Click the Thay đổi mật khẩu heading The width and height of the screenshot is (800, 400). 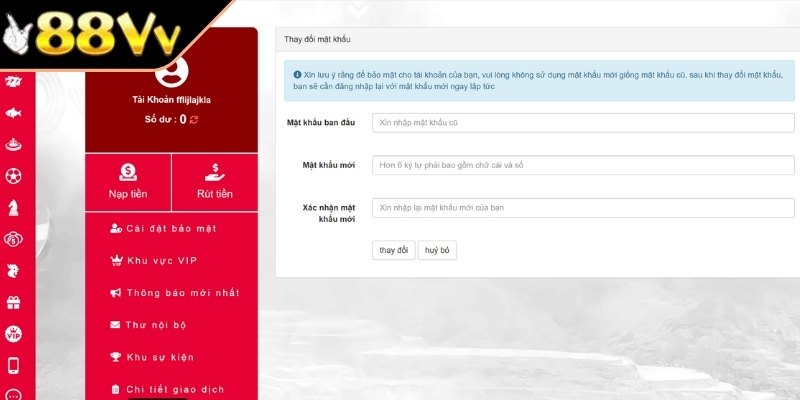[x=317, y=39]
